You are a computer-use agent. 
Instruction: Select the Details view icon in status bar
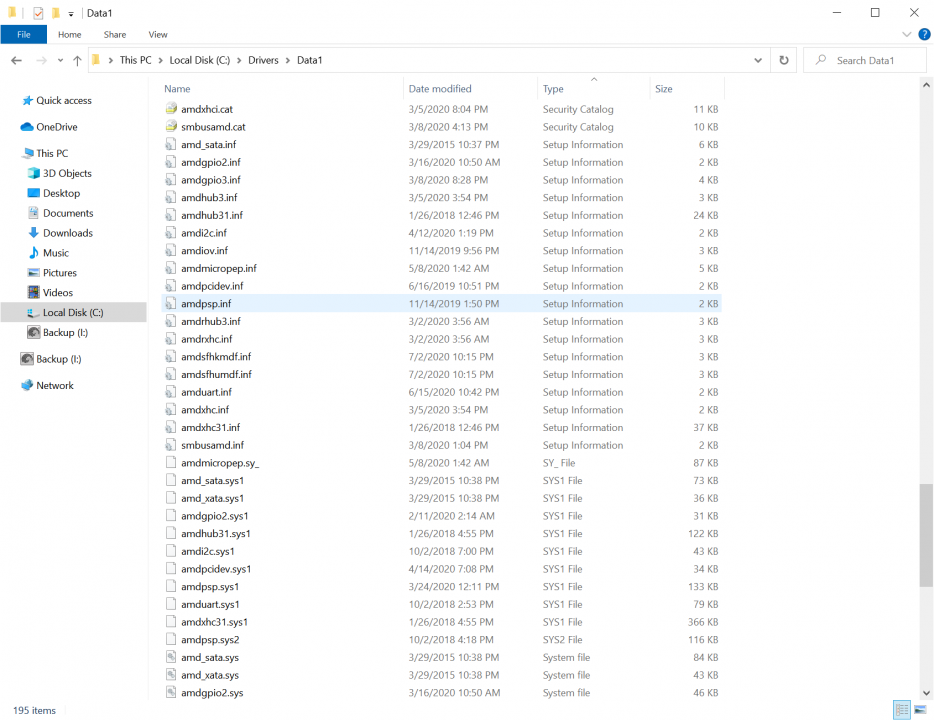[902, 710]
